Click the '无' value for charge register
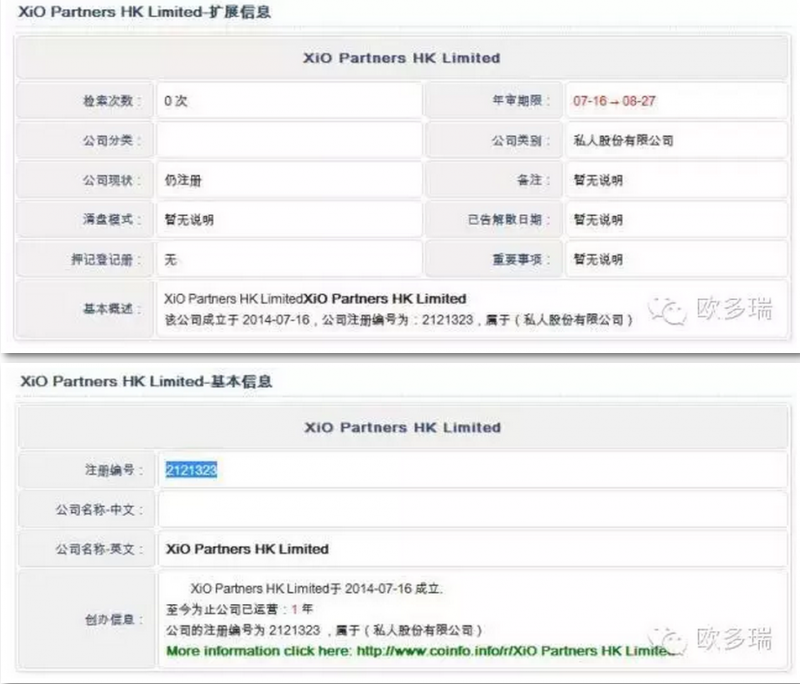This screenshot has width=800, height=684. (x=170, y=260)
